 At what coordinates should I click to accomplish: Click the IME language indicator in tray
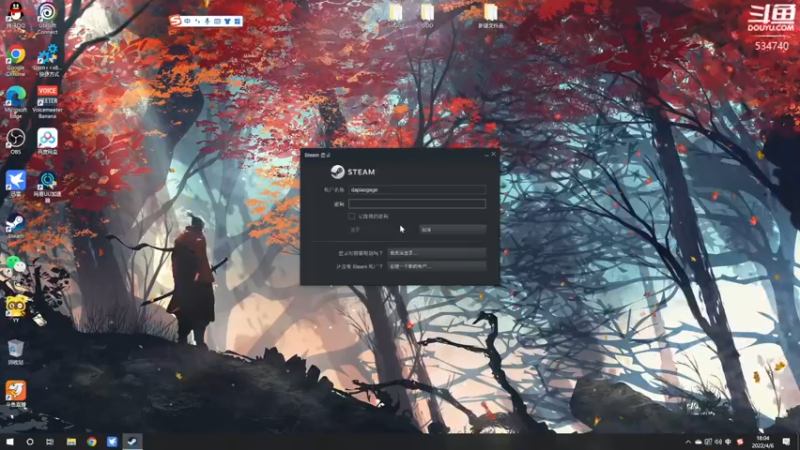pos(729,442)
